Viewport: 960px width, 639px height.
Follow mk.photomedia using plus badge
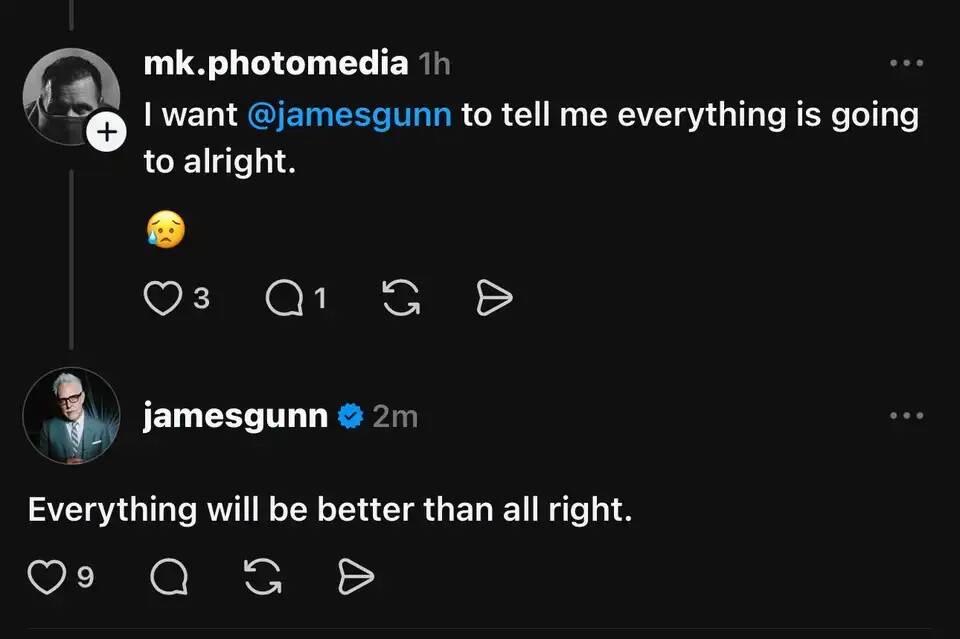point(106,133)
